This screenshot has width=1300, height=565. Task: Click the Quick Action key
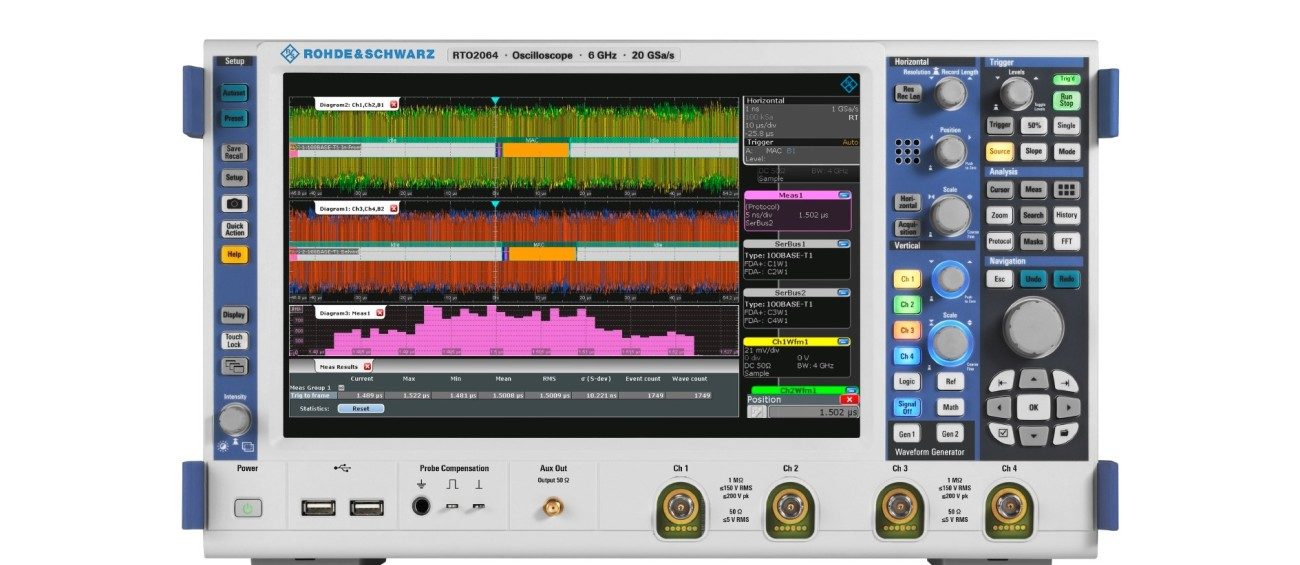click(234, 229)
